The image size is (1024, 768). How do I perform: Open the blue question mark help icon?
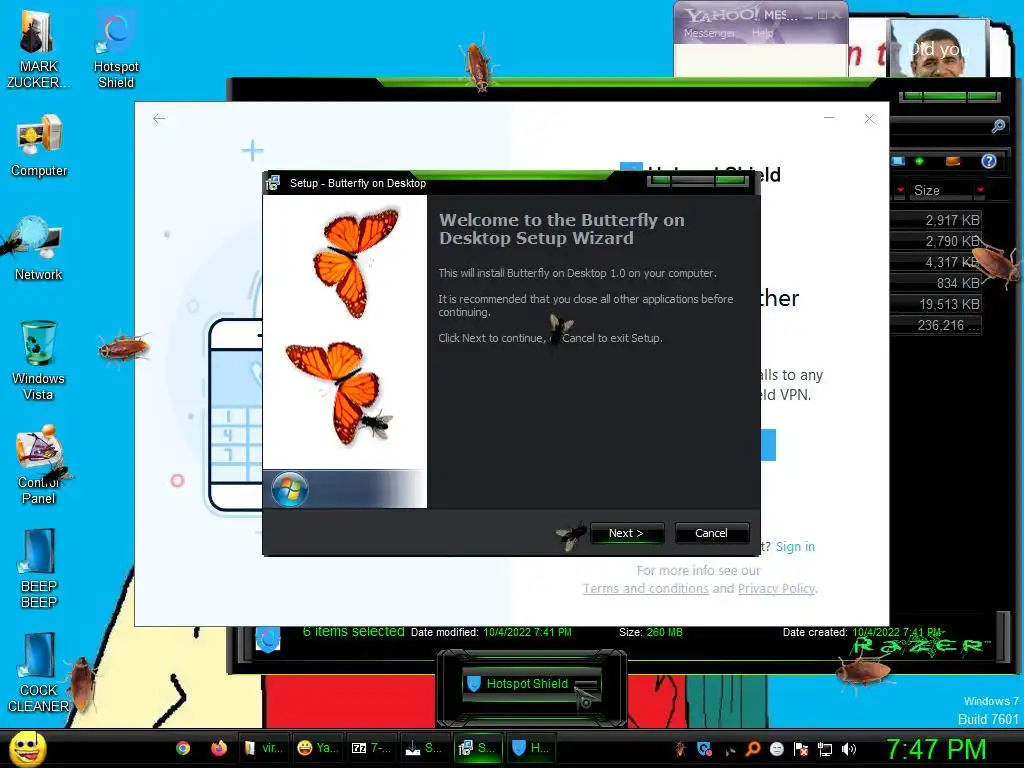989,161
